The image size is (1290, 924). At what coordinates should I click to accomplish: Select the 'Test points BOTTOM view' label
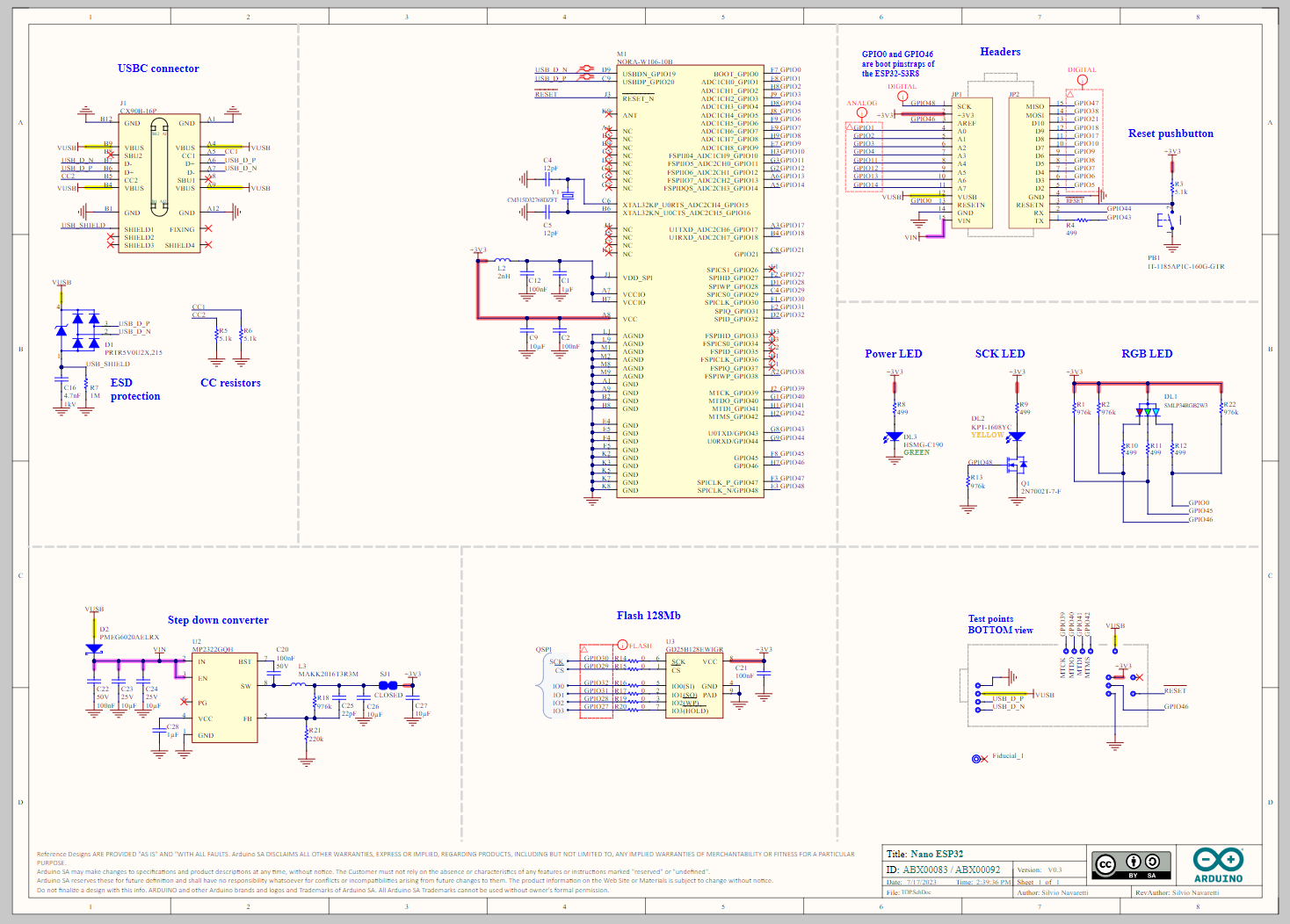1000,624
